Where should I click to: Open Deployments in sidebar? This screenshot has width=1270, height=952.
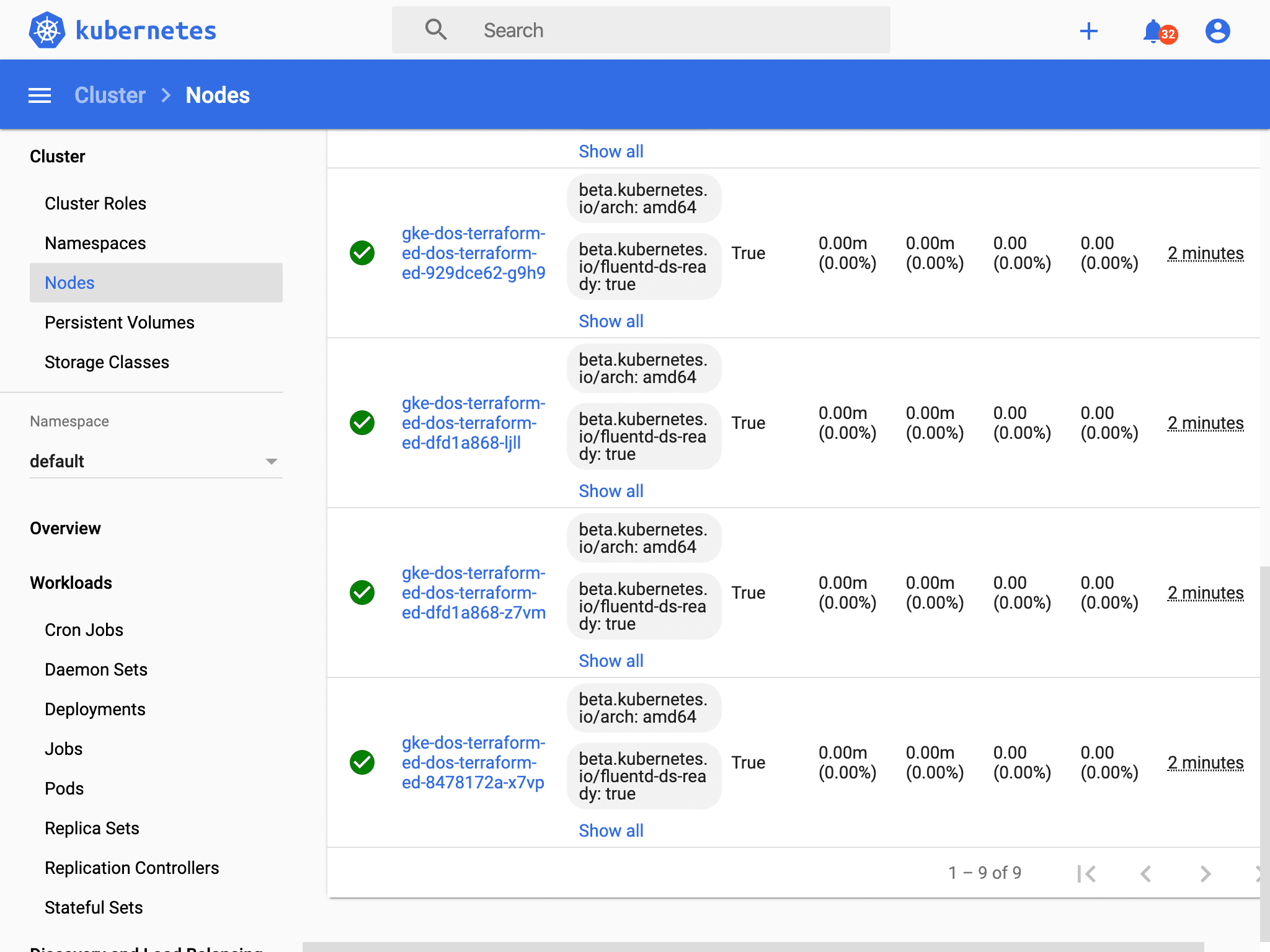pos(95,709)
